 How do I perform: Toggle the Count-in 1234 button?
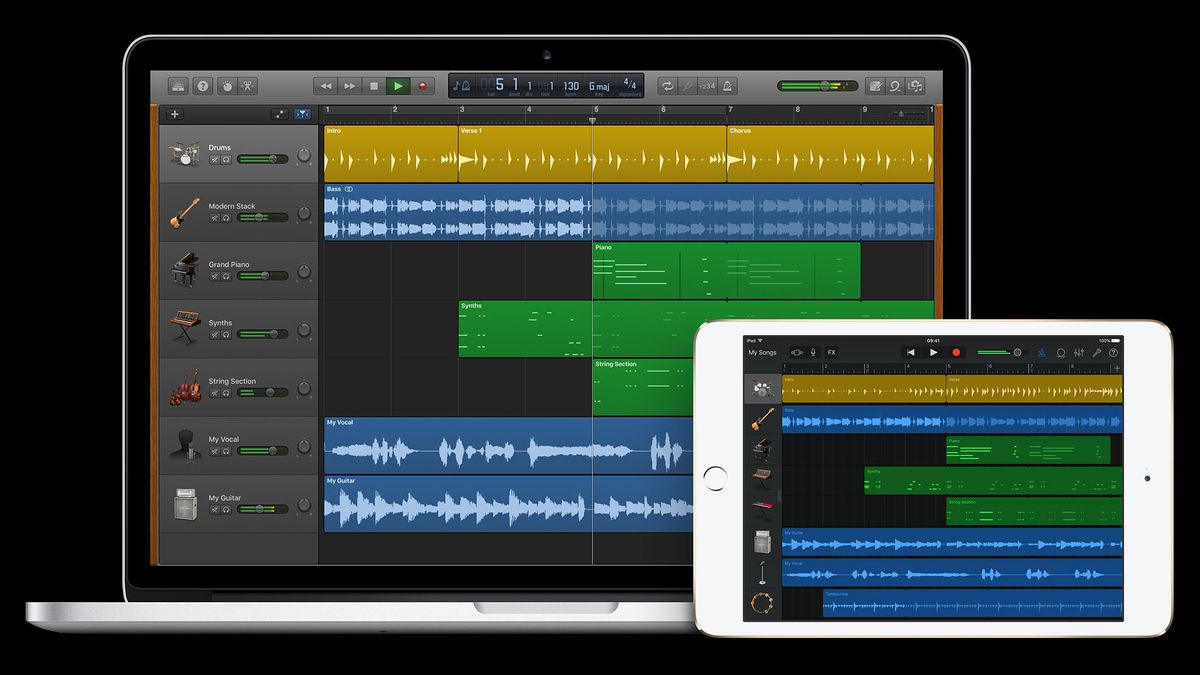click(709, 86)
